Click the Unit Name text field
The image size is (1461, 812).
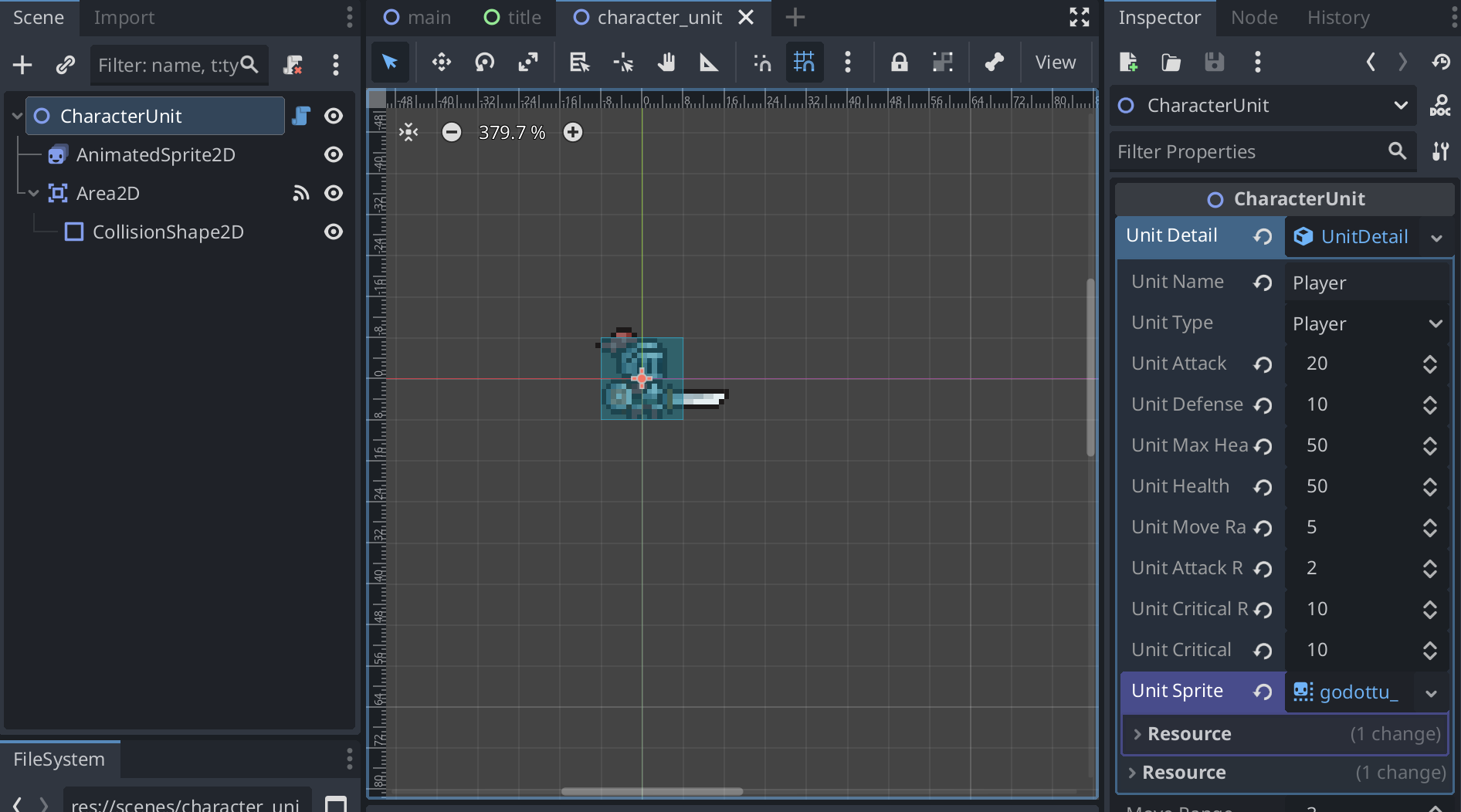pyautogui.click(x=1366, y=283)
